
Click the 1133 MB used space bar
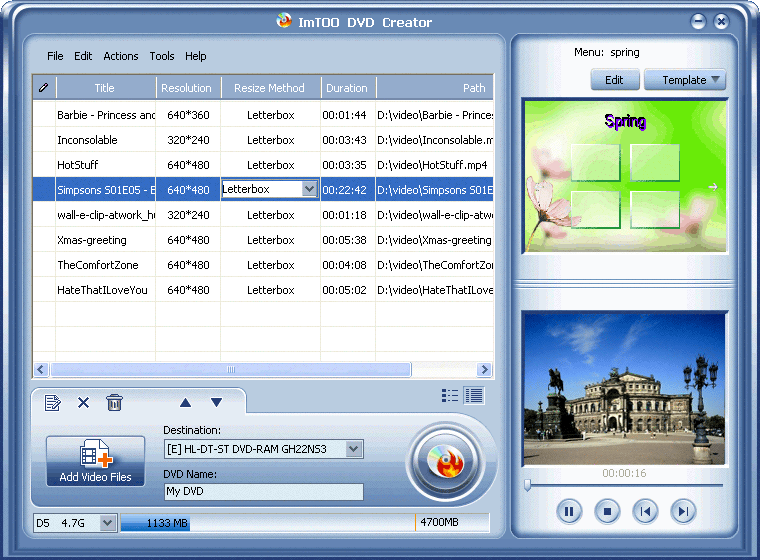coord(155,523)
